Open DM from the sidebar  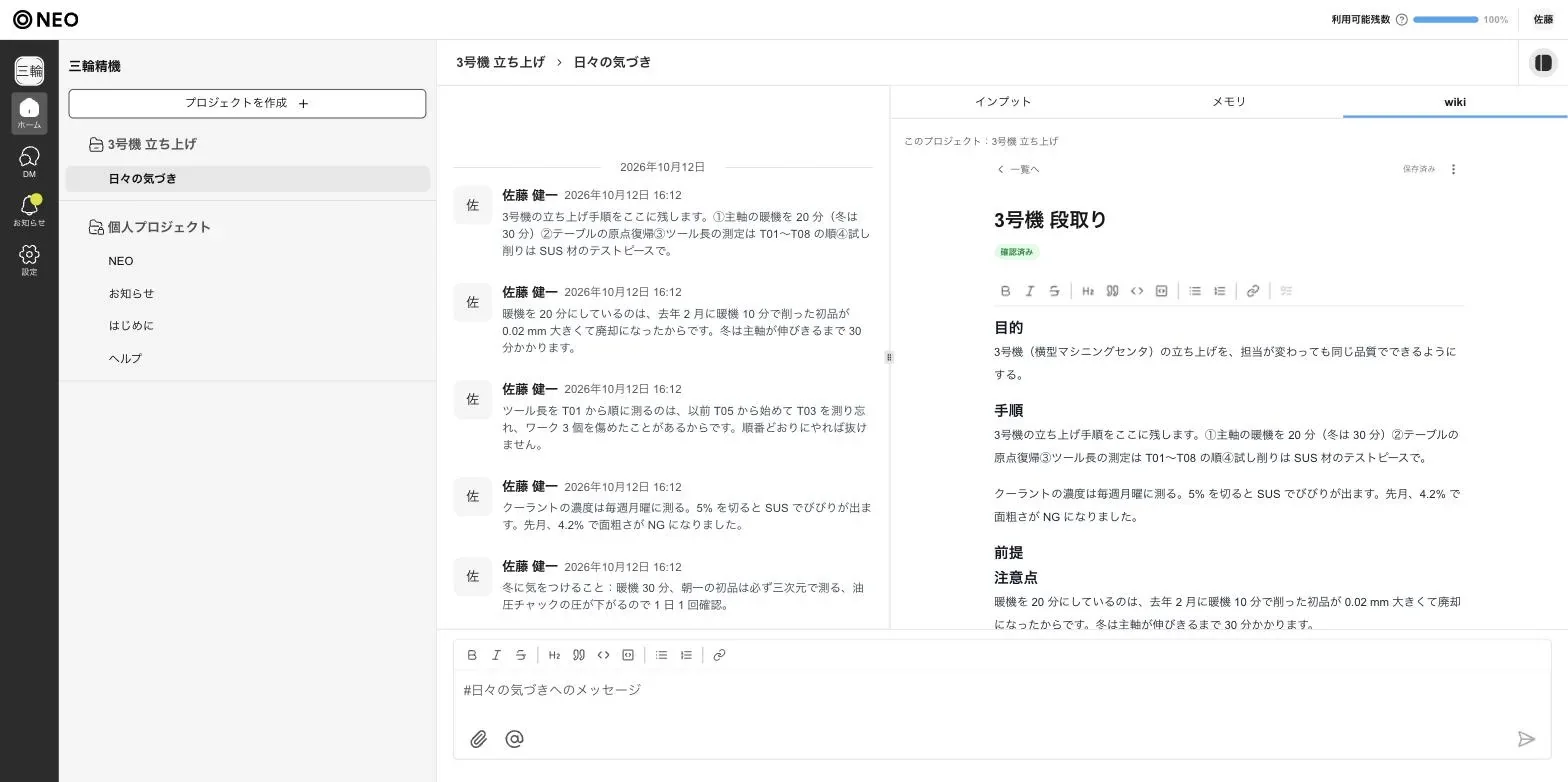point(29,162)
